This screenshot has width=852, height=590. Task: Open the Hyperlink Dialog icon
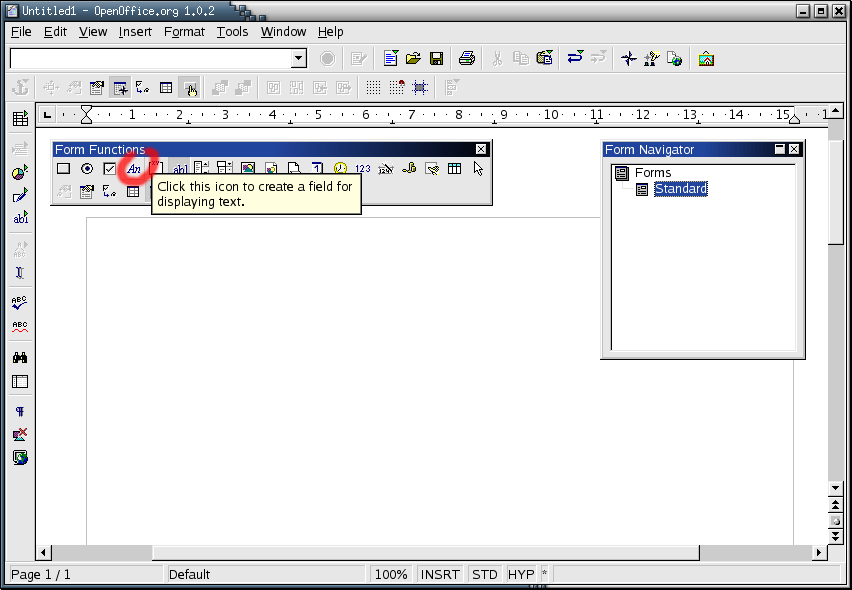click(674, 59)
